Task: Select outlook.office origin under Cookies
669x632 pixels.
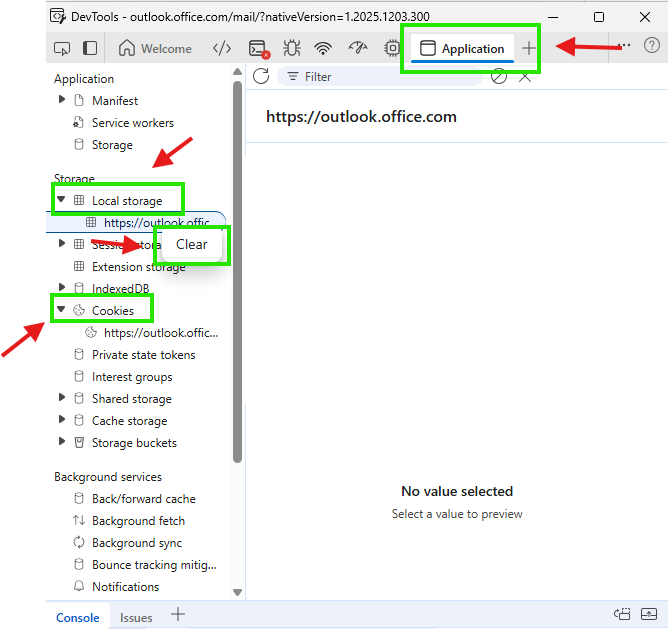Action: pos(161,333)
